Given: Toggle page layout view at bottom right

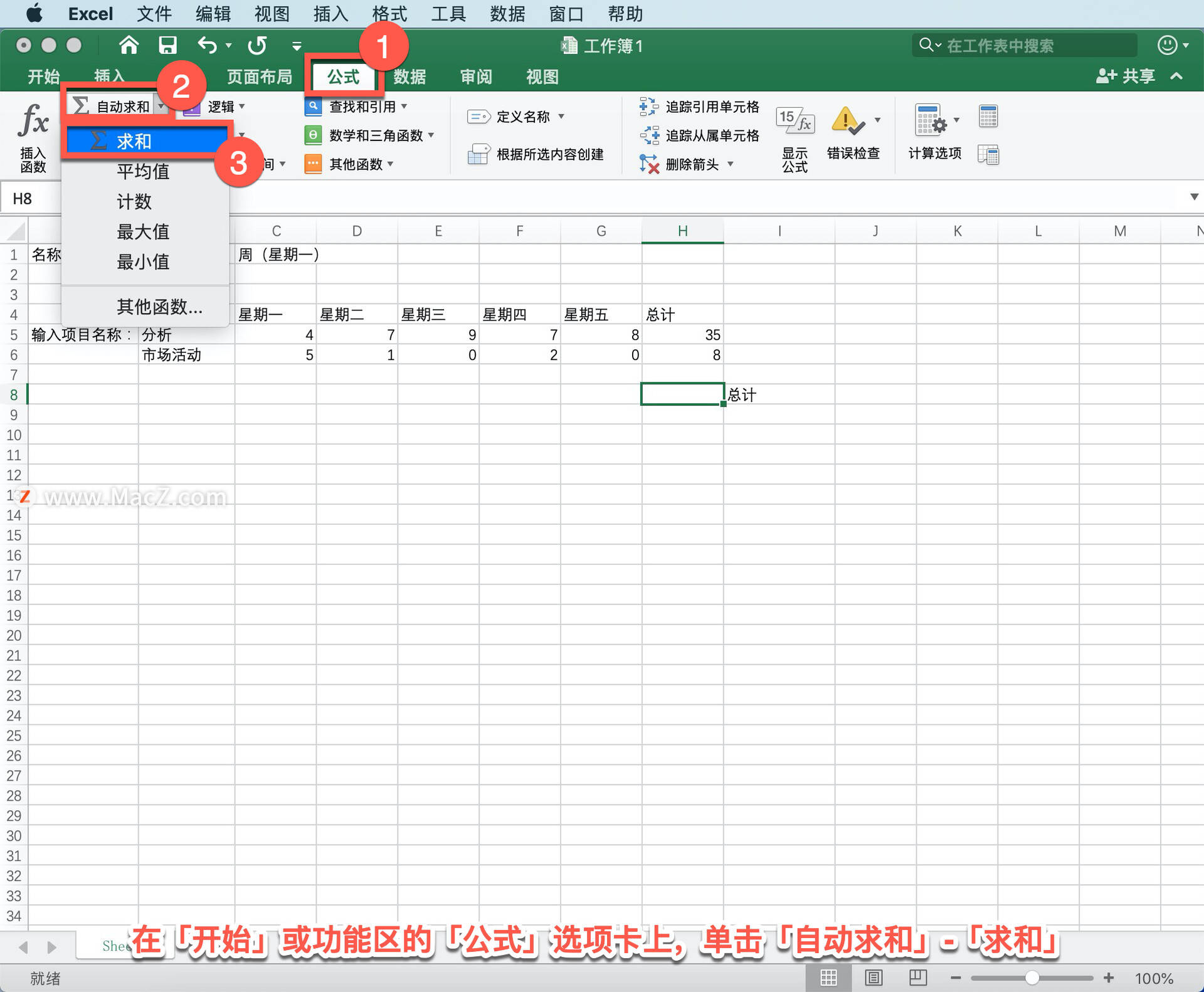Looking at the screenshot, I should pos(874,977).
